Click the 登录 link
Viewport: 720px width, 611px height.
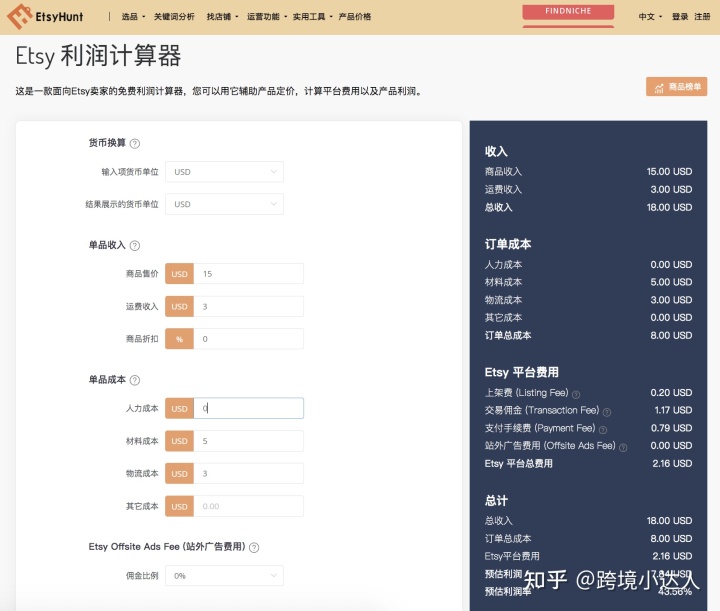pos(680,17)
